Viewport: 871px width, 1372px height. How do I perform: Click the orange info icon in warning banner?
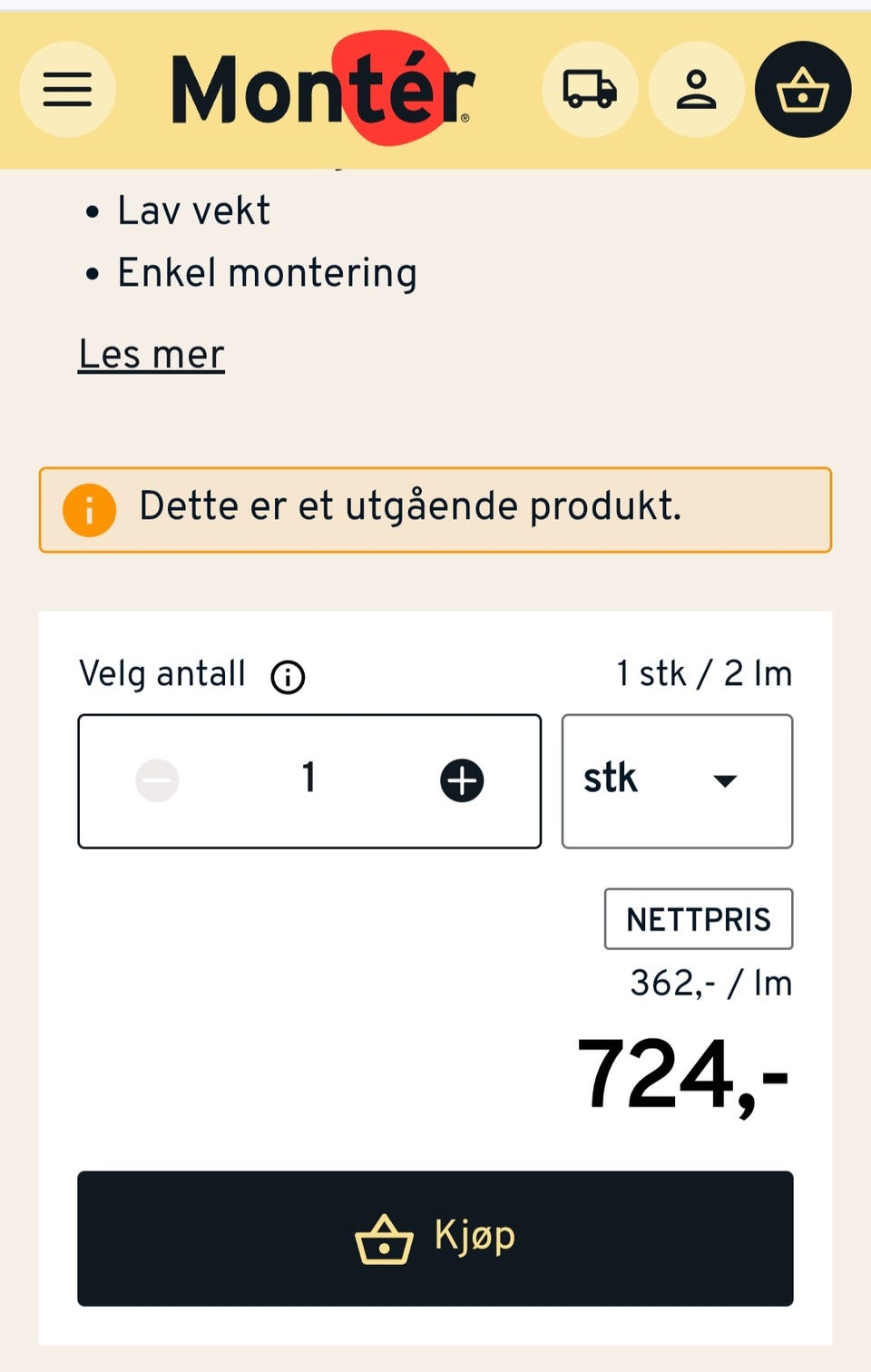(x=89, y=510)
